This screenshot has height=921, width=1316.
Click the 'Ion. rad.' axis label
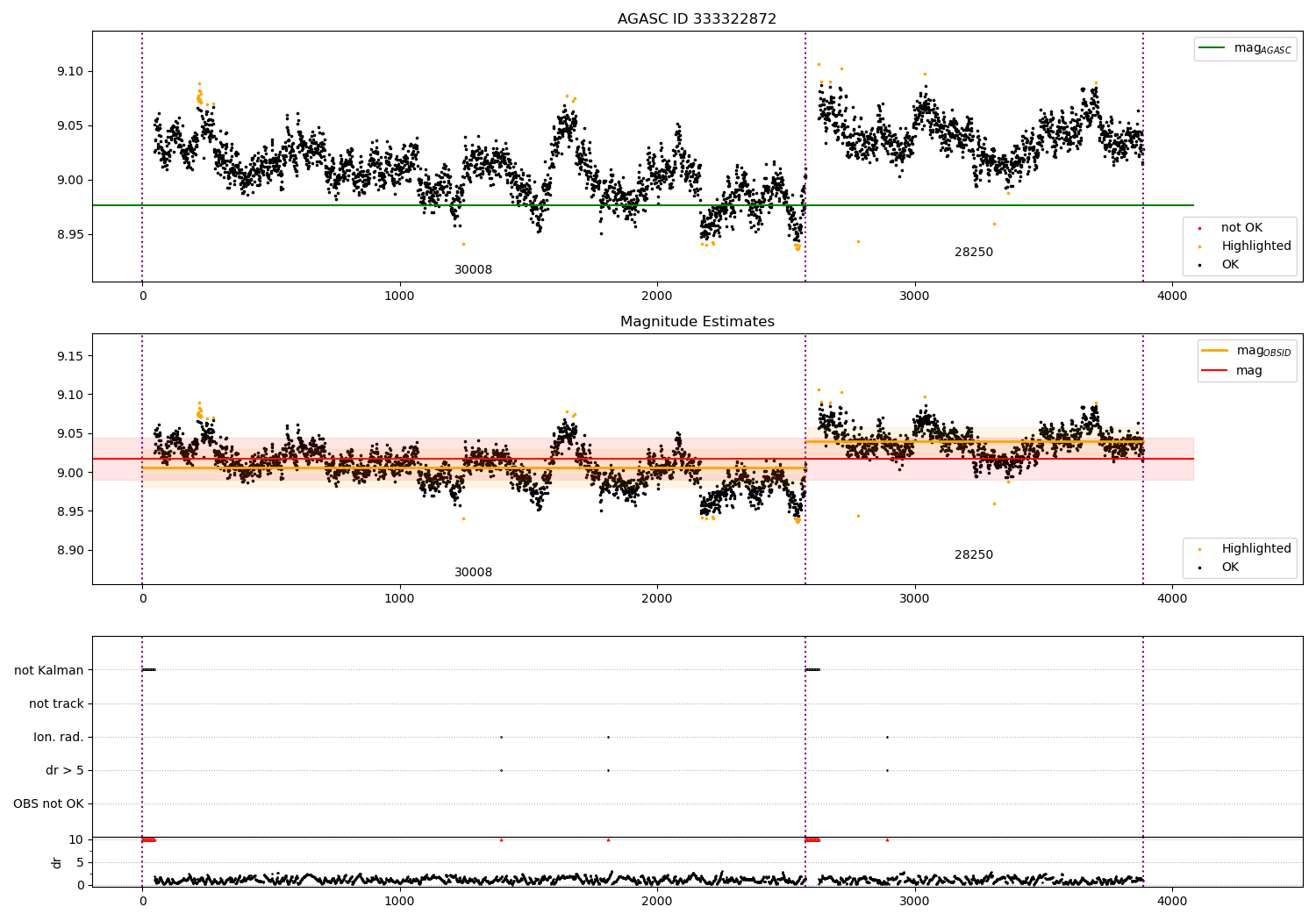[59, 737]
